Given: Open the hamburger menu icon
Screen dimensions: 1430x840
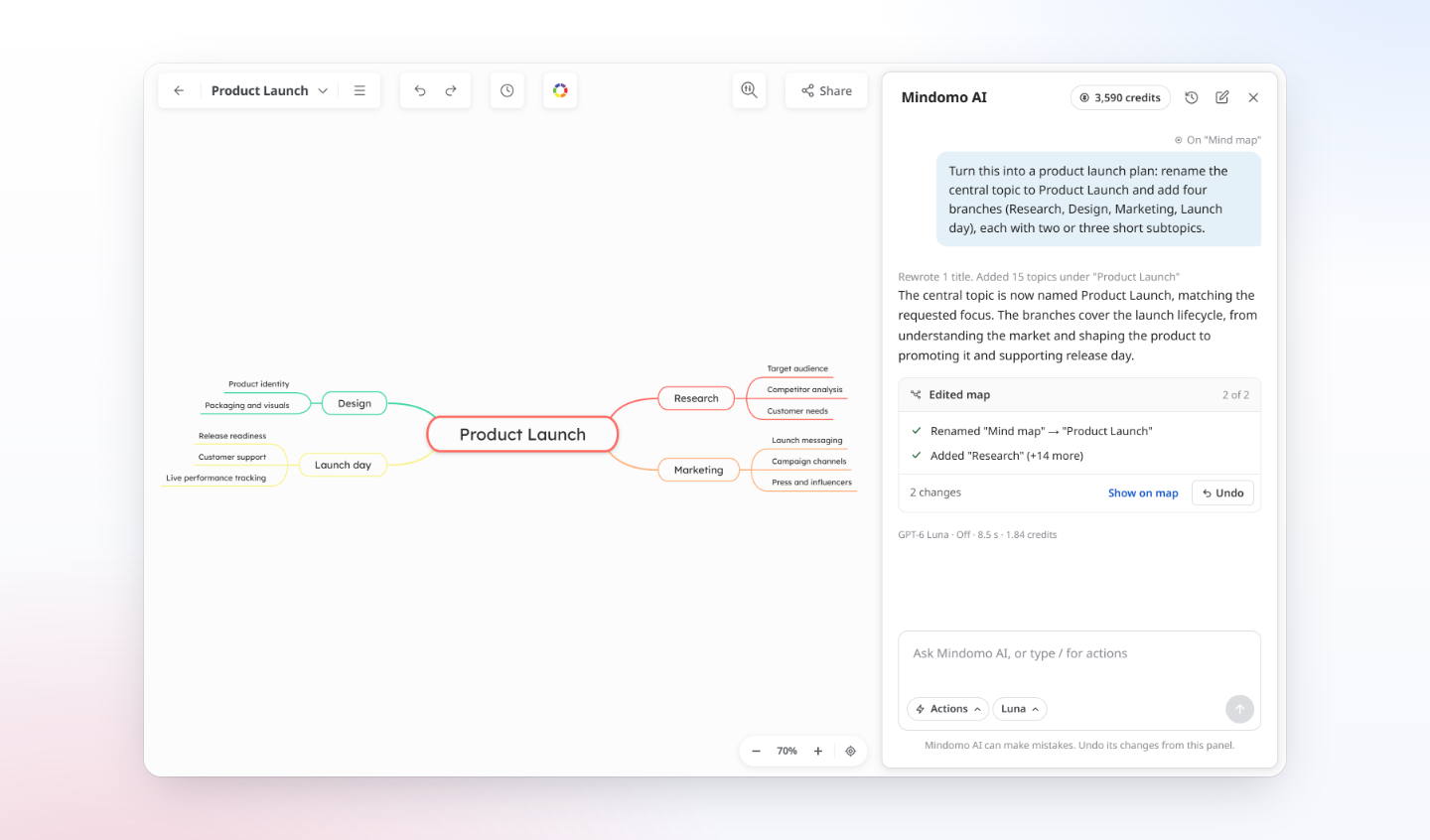Looking at the screenshot, I should click(x=359, y=90).
